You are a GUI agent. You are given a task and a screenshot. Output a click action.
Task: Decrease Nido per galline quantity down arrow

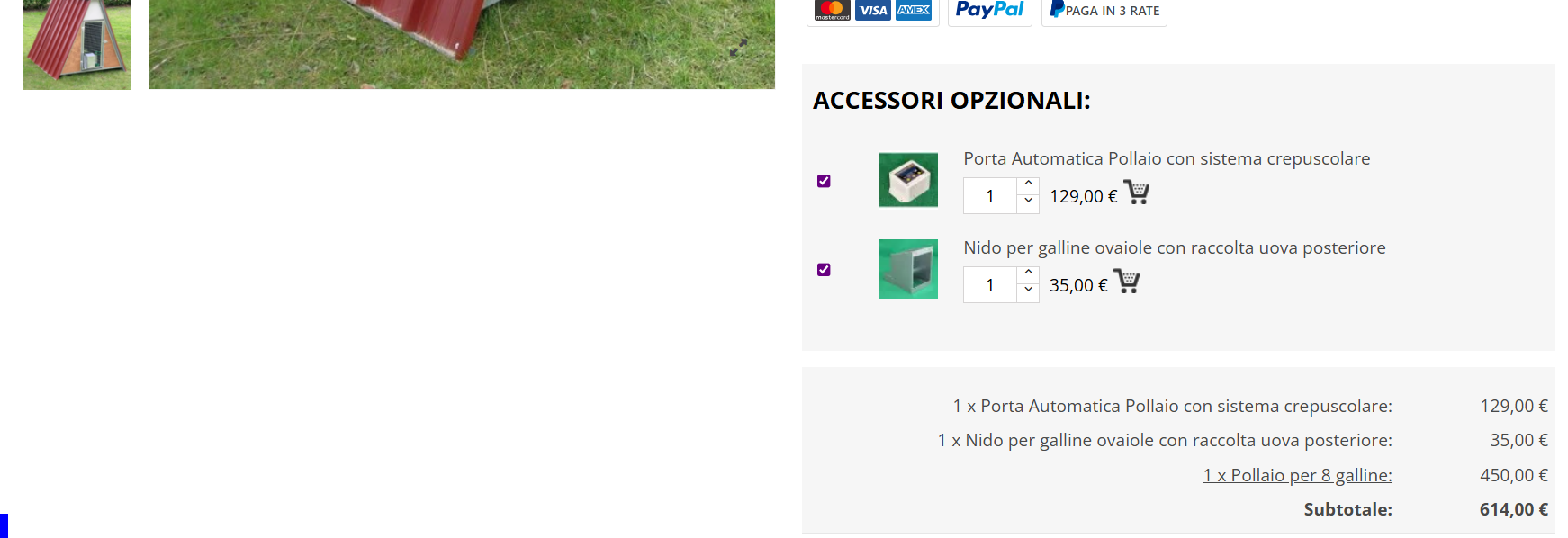1028,291
